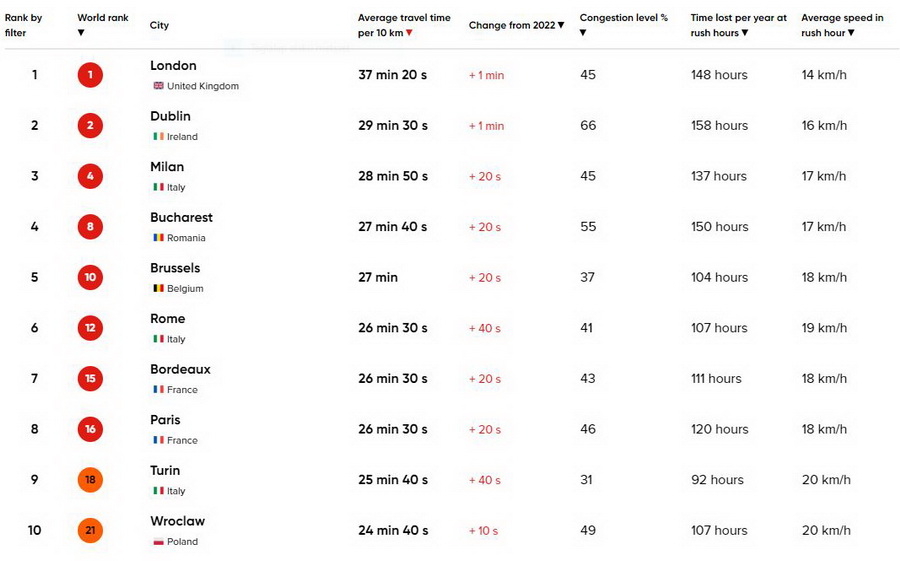Click the Belgium flag under Brussels
Screen dimensions: 900x561
pos(158,288)
